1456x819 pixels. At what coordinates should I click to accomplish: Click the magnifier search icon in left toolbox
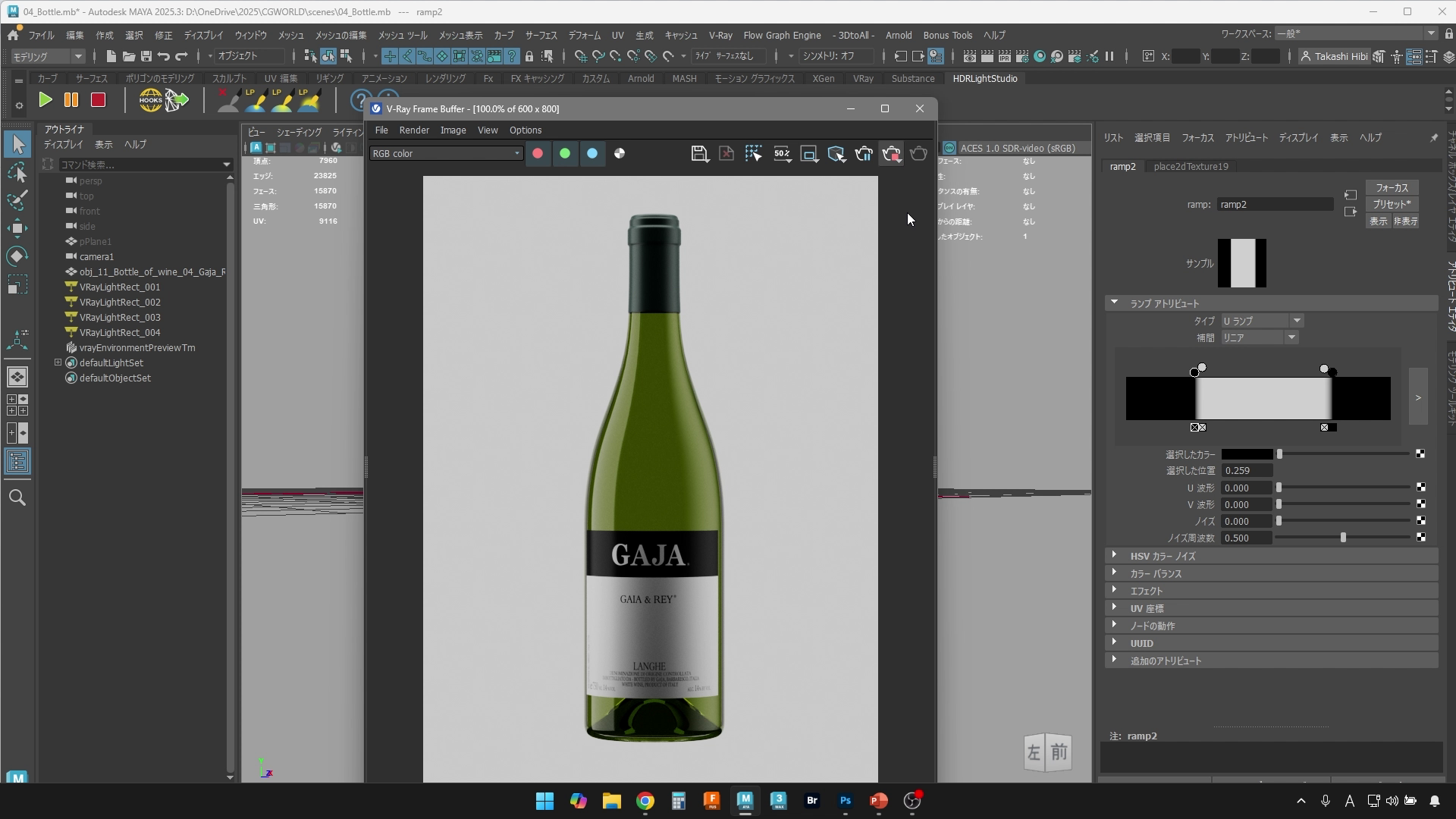coord(17,498)
